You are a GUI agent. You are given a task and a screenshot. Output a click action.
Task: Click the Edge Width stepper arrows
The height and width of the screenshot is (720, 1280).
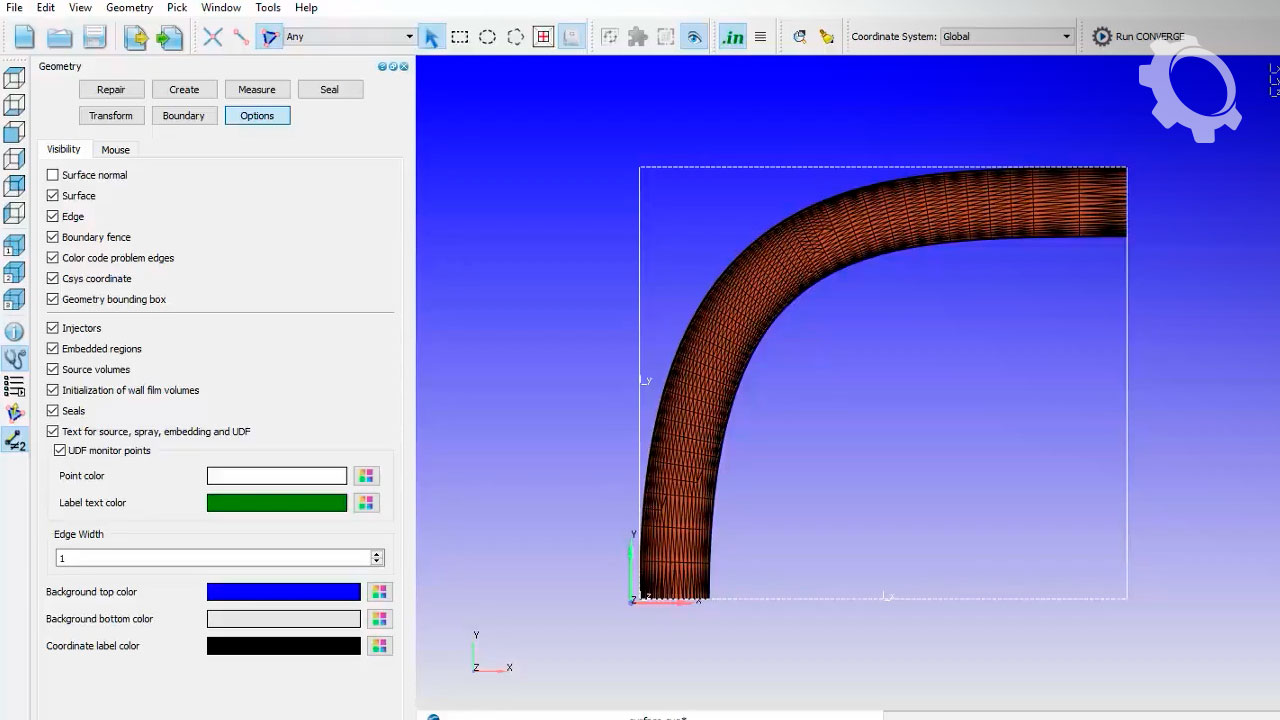coord(377,558)
